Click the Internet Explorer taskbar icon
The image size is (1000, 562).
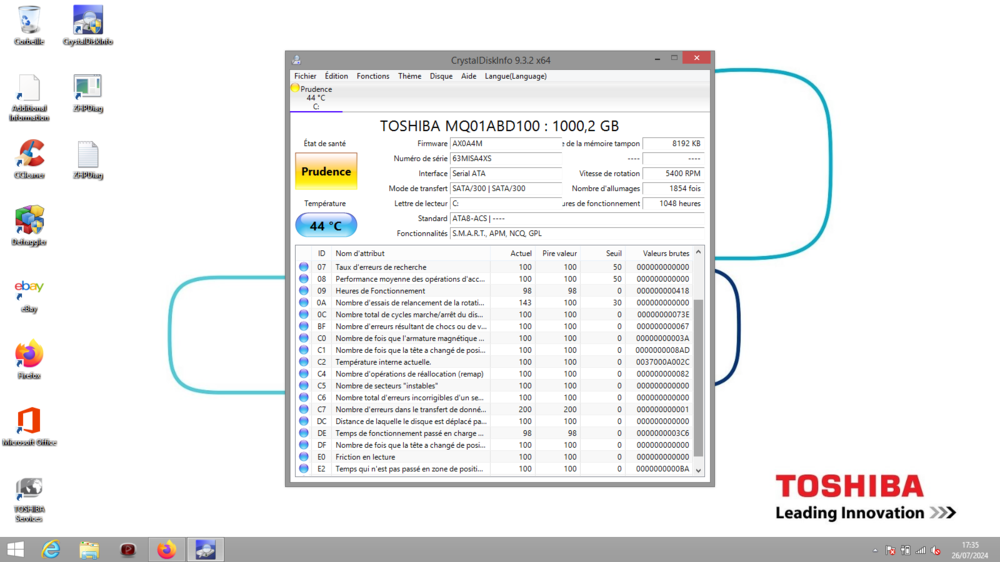click(51, 550)
